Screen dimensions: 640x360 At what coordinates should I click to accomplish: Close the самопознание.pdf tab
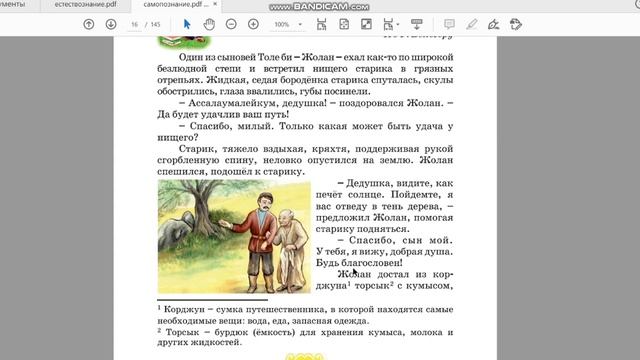(215, 4)
